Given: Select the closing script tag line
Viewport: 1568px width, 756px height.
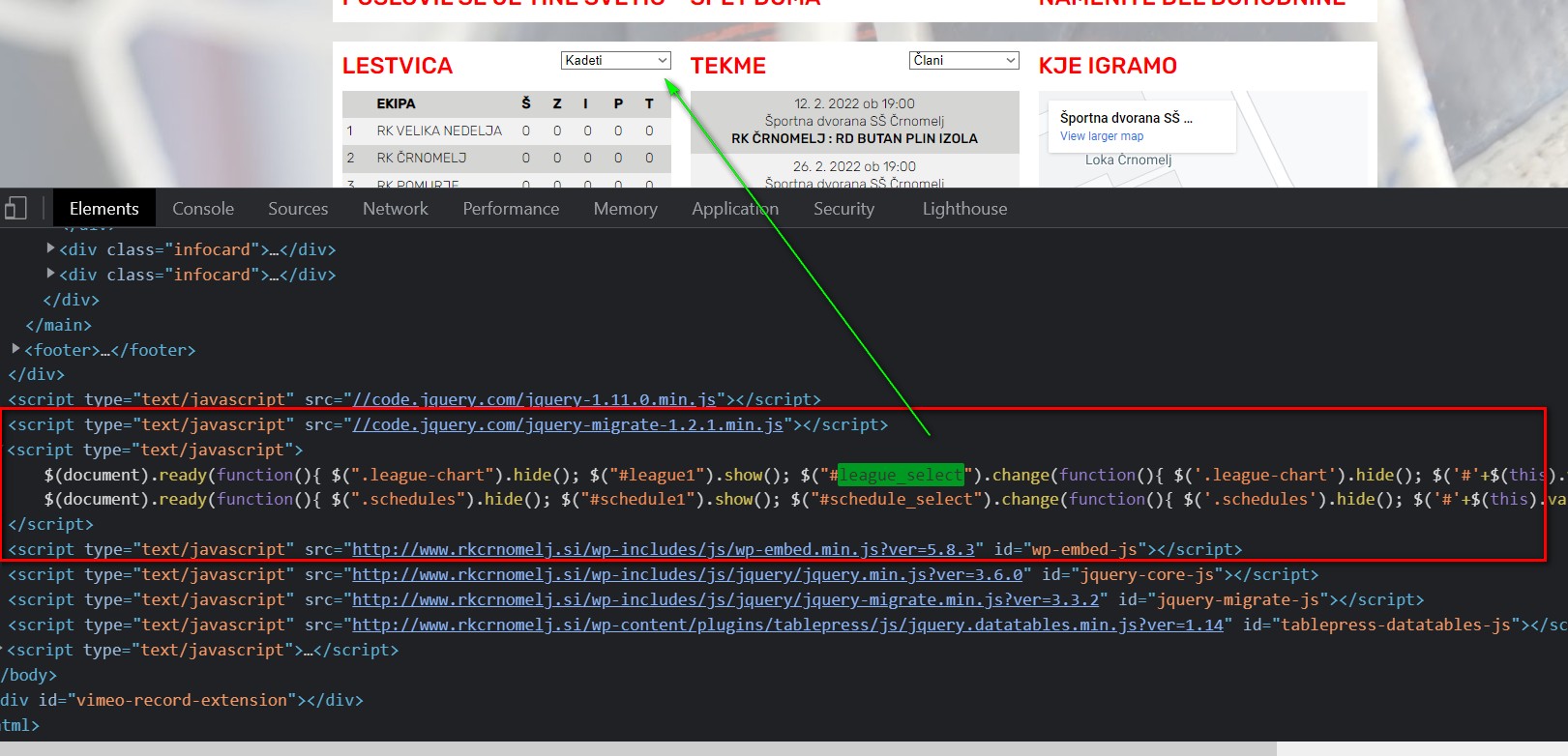Looking at the screenshot, I should [50, 524].
